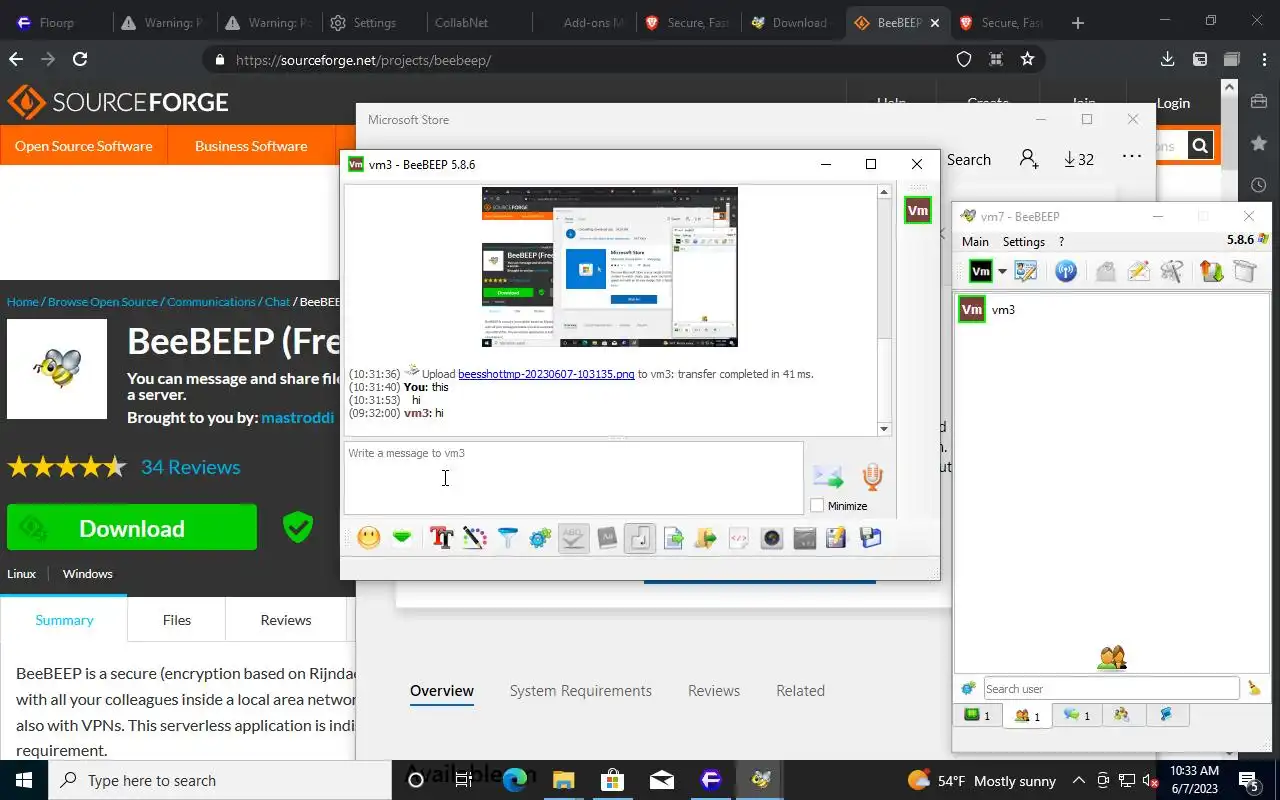Switch to the green screen tab in vm7

(977, 715)
